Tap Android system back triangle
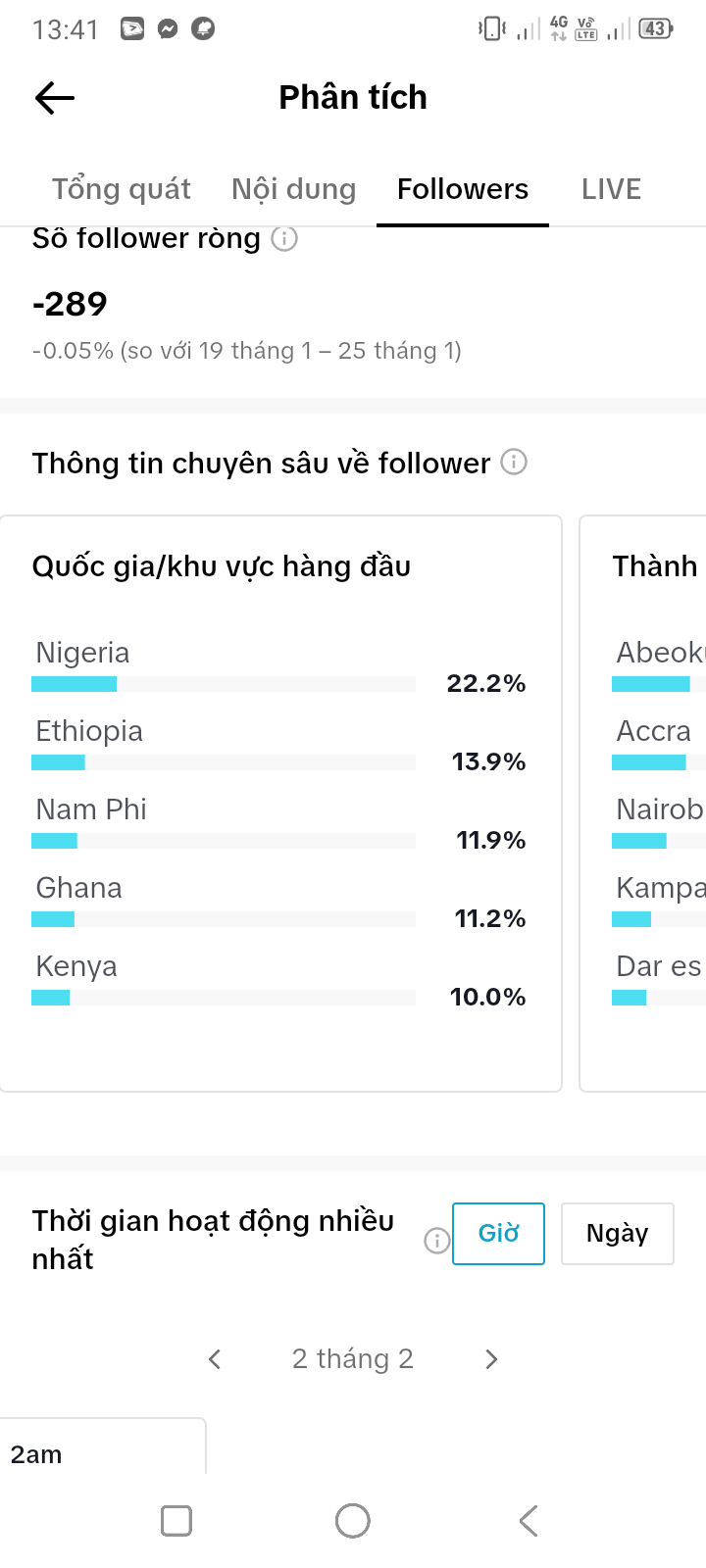Screen dimensions: 706x1568 pos(529,1521)
